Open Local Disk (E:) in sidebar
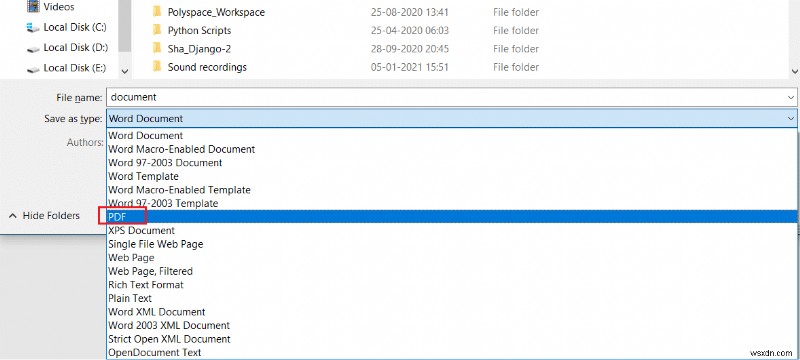800x360 pixels. (x=75, y=68)
